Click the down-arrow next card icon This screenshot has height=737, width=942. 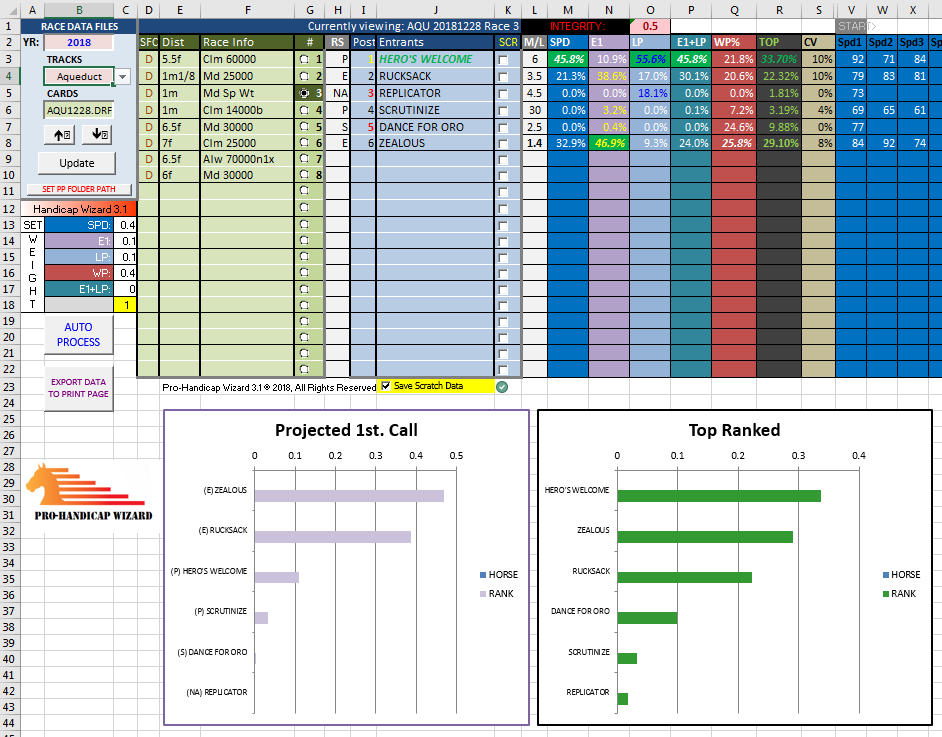[98, 134]
